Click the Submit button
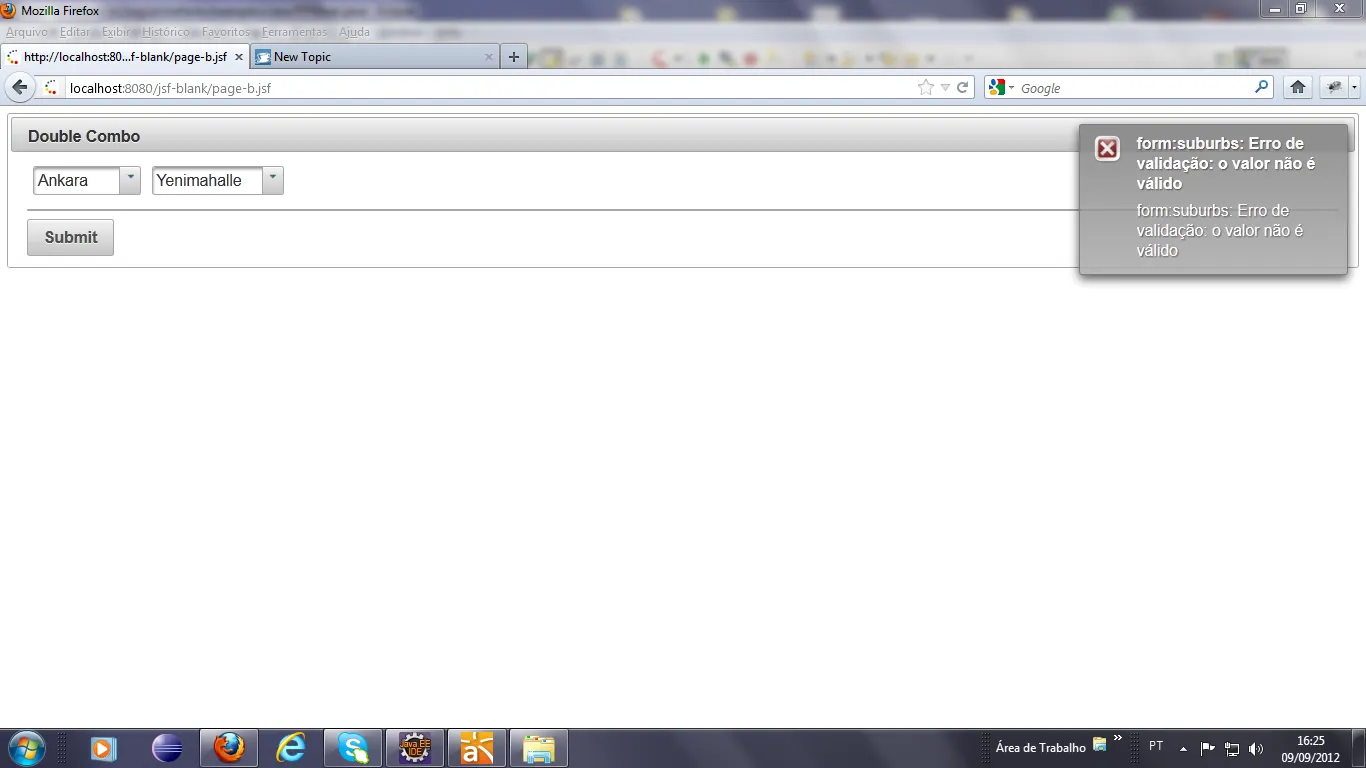 pyautogui.click(x=70, y=238)
